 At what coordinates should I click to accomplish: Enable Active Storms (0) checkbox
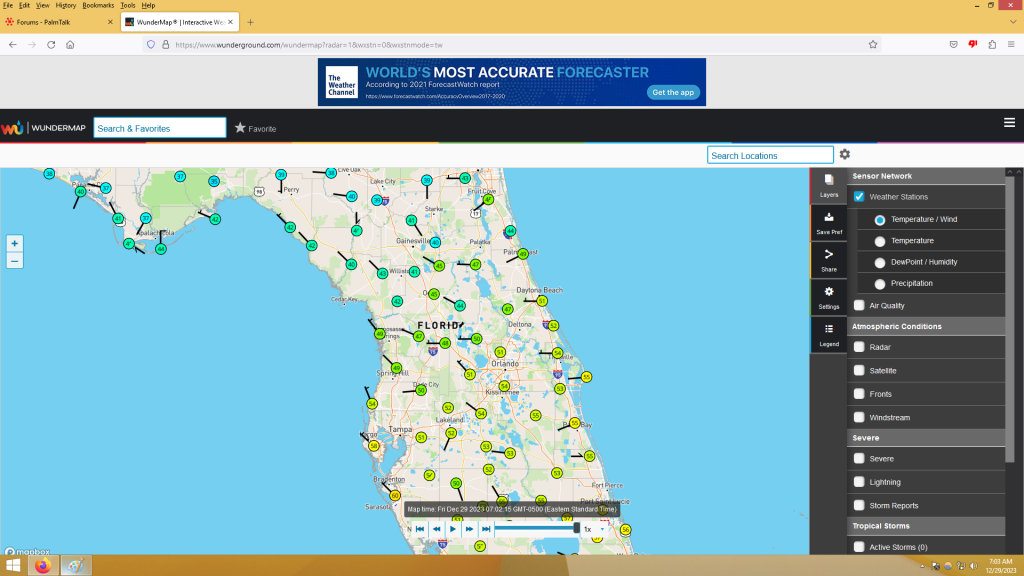[859, 547]
